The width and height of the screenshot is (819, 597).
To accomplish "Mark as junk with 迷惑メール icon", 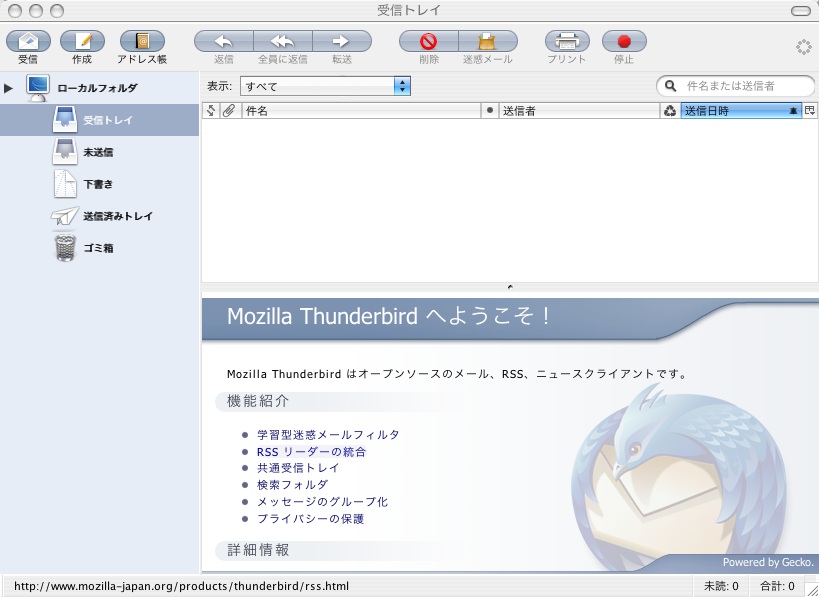I will pyautogui.click(x=487, y=41).
